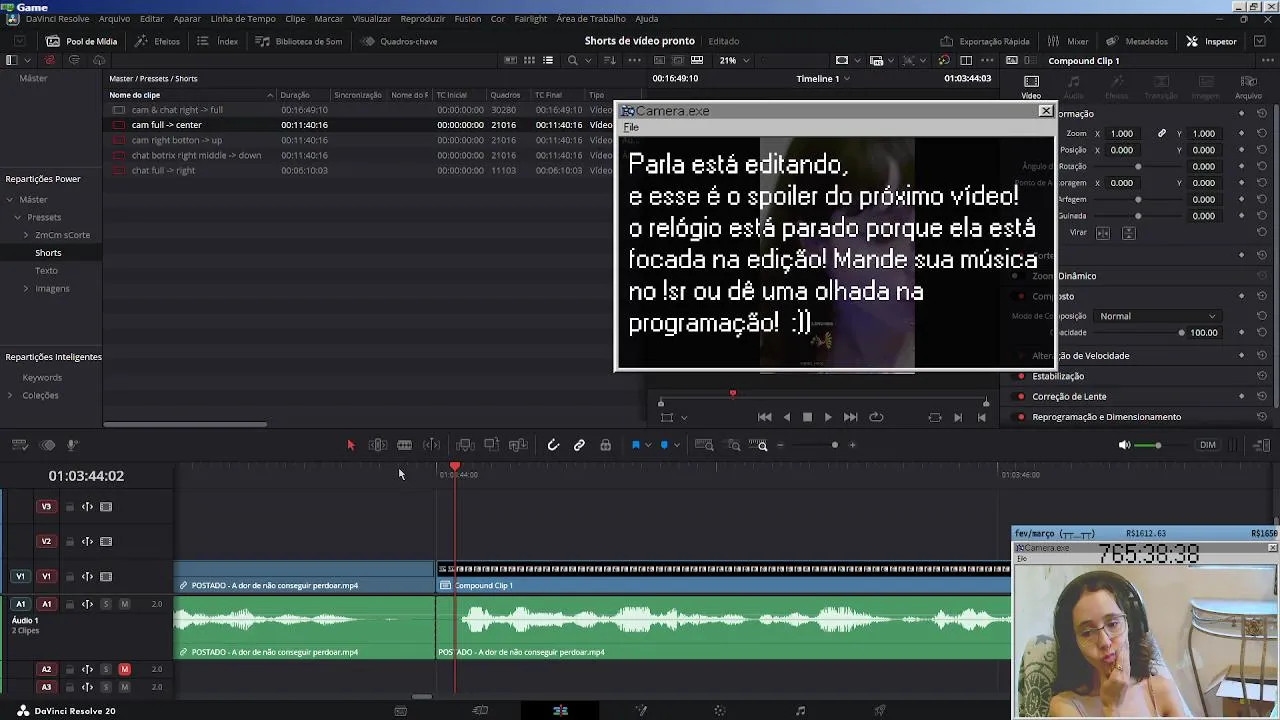Choose the Blade edit tool
Image resolution: width=1280 pixels, height=720 pixels.
pyautogui.click(x=404, y=445)
